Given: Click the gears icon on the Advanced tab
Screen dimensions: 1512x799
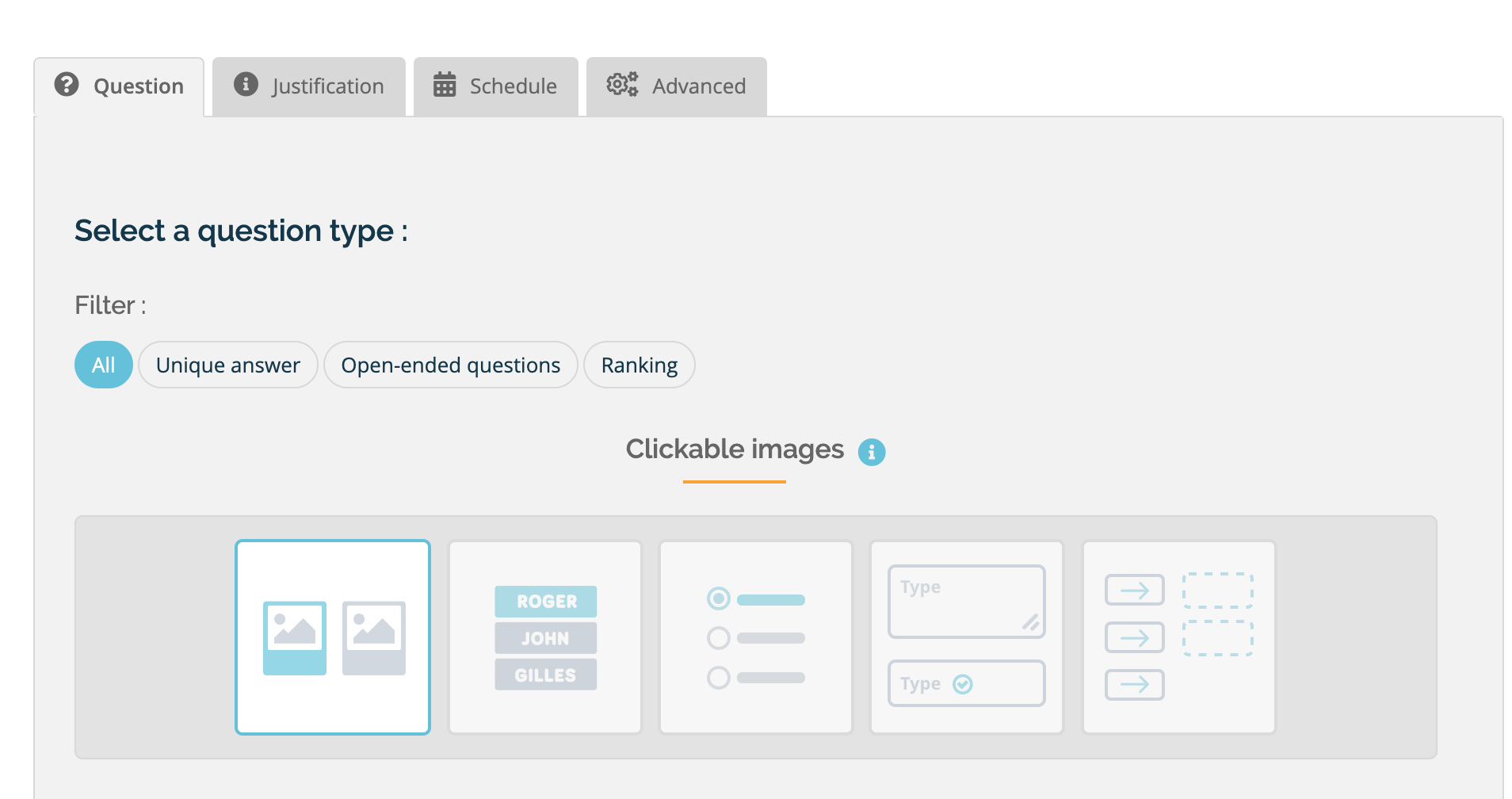Looking at the screenshot, I should 622,84.
